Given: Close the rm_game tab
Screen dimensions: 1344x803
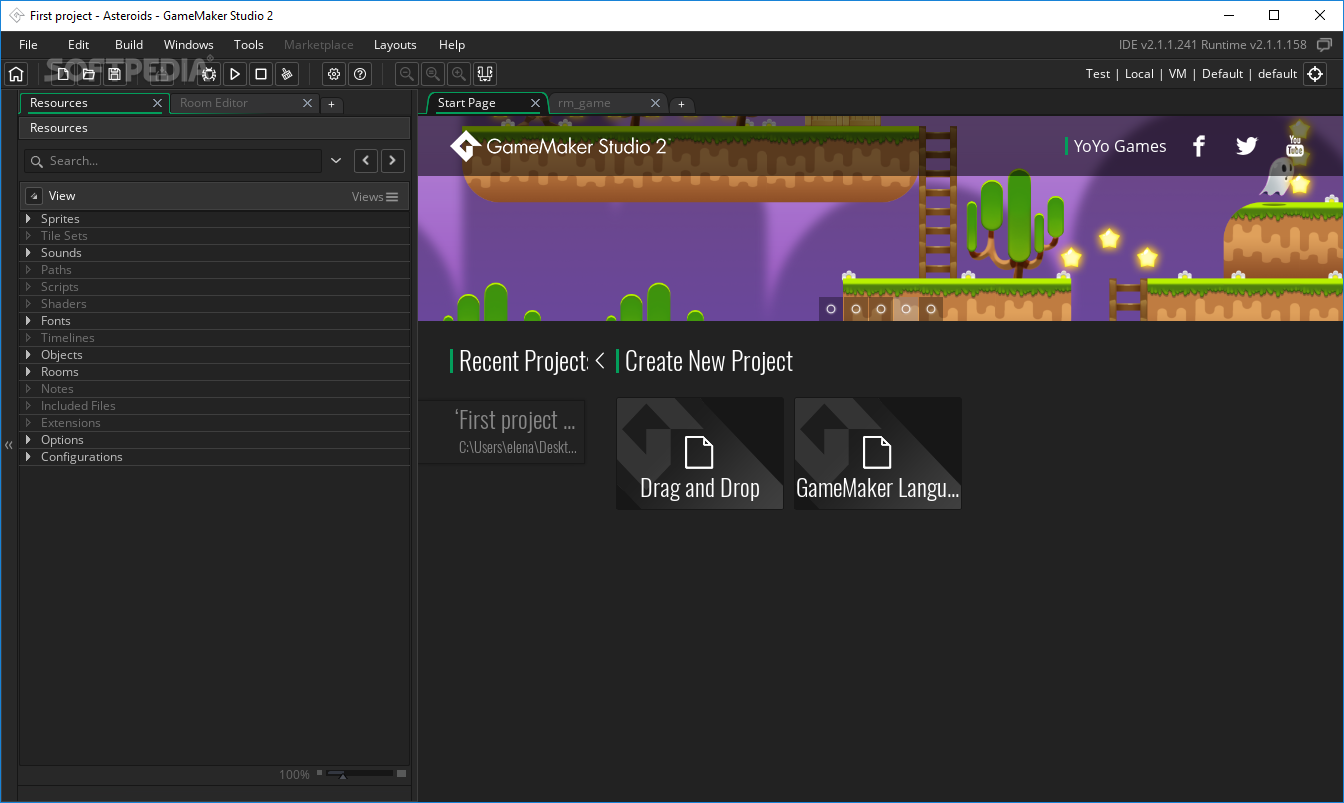Looking at the screenshot, I should tap(656, 103).
